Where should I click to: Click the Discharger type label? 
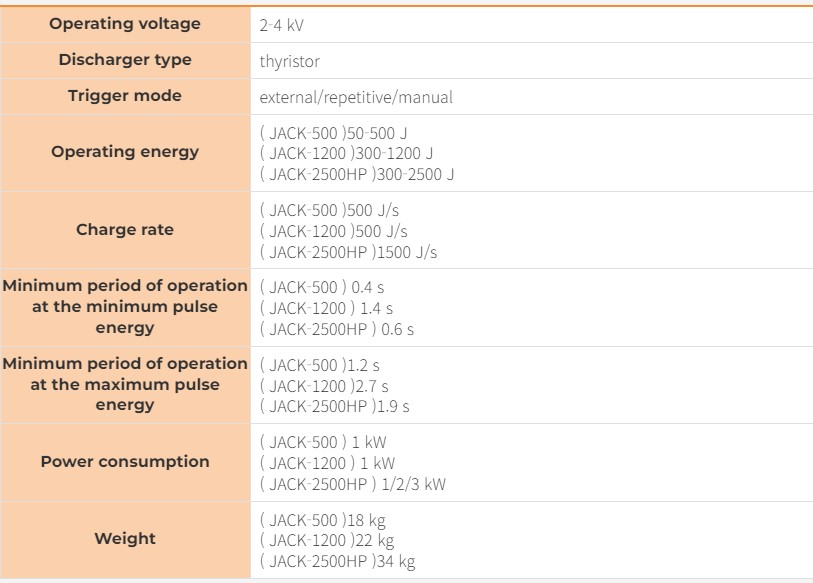tap(125, 60)
